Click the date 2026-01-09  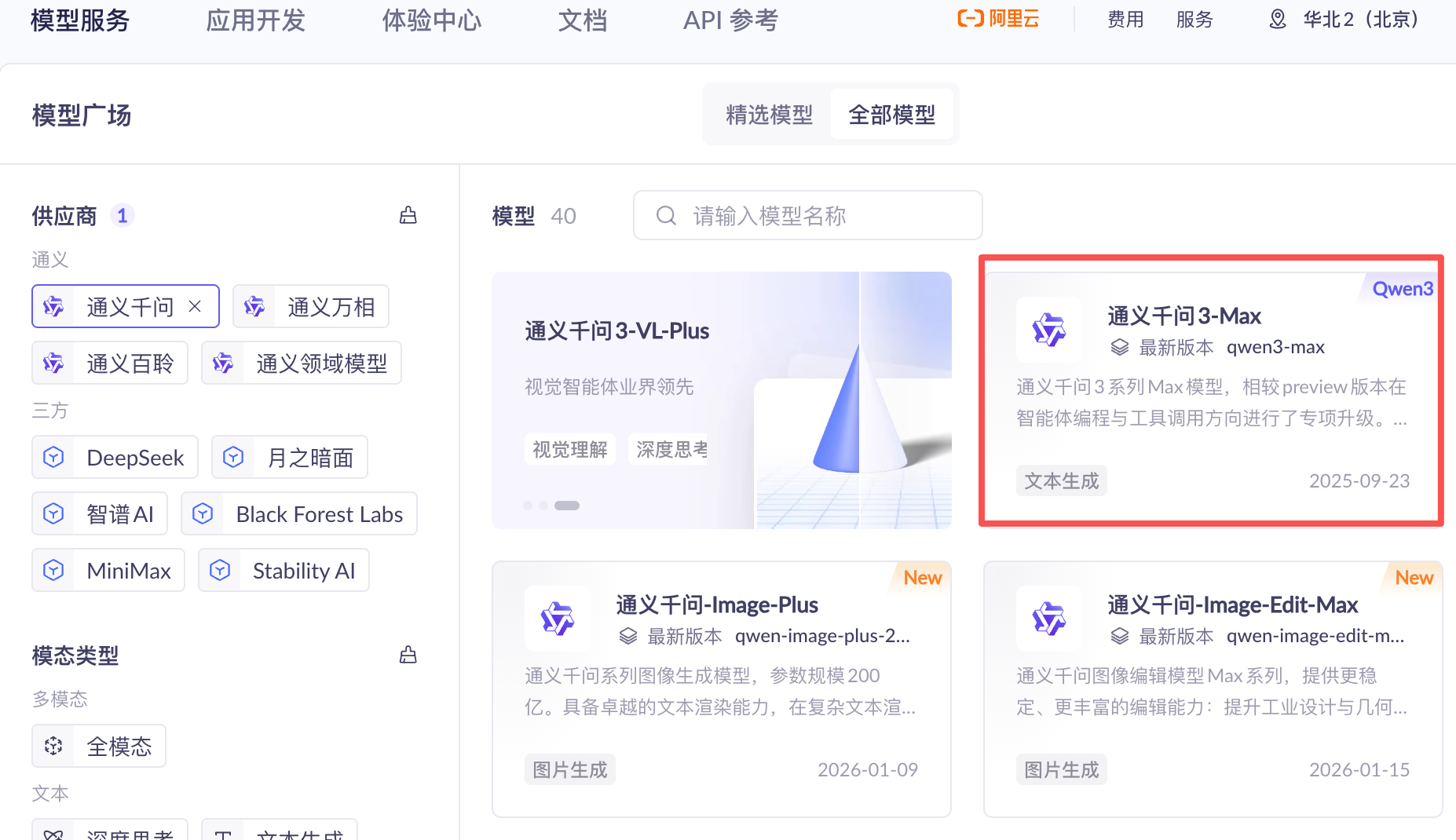point(868,769)
